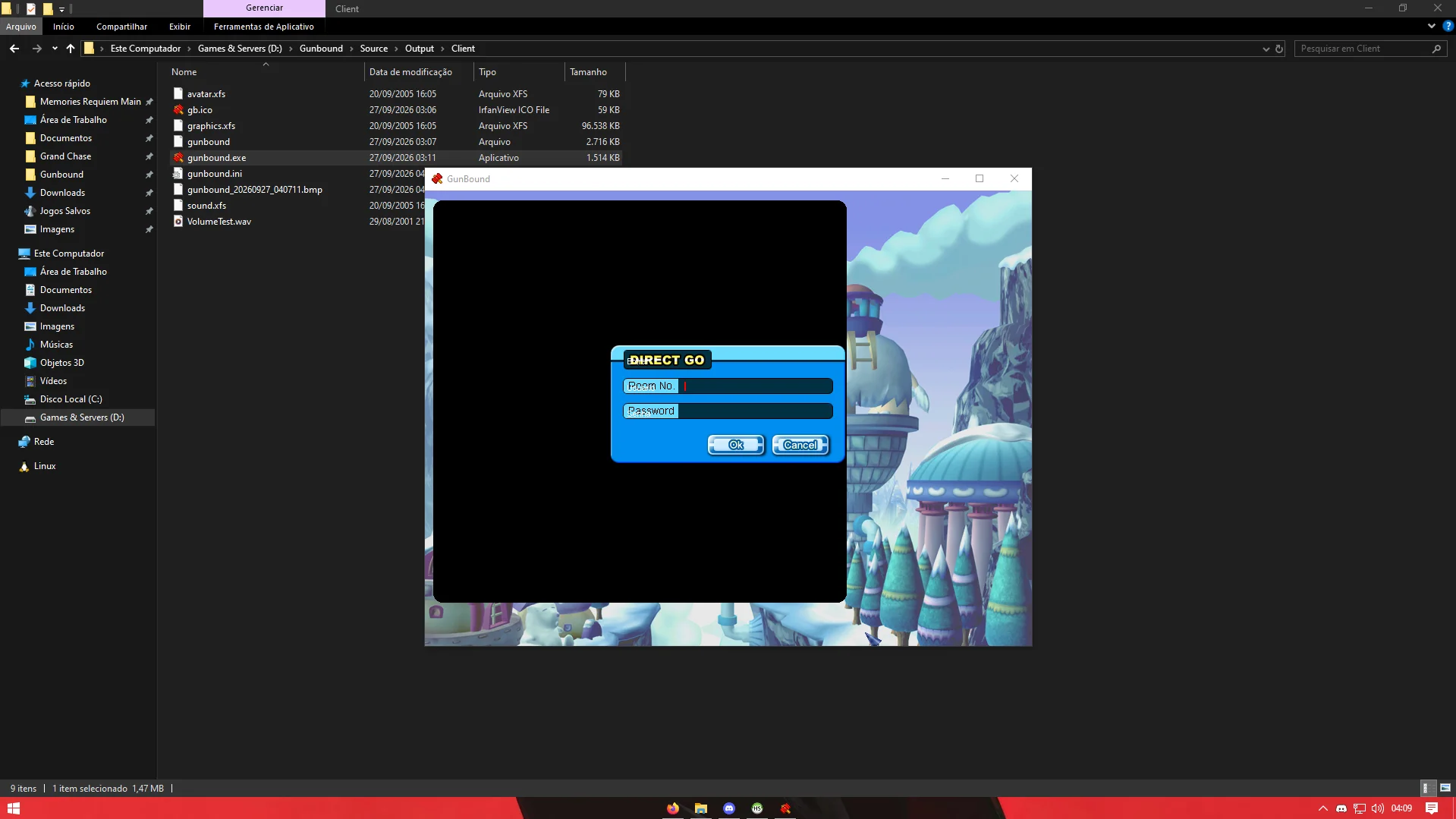Image resolution: width=1456 pixels, height=819 pixels.
Task: Sort files by the Tamanho column
Action: click(595, 72)
